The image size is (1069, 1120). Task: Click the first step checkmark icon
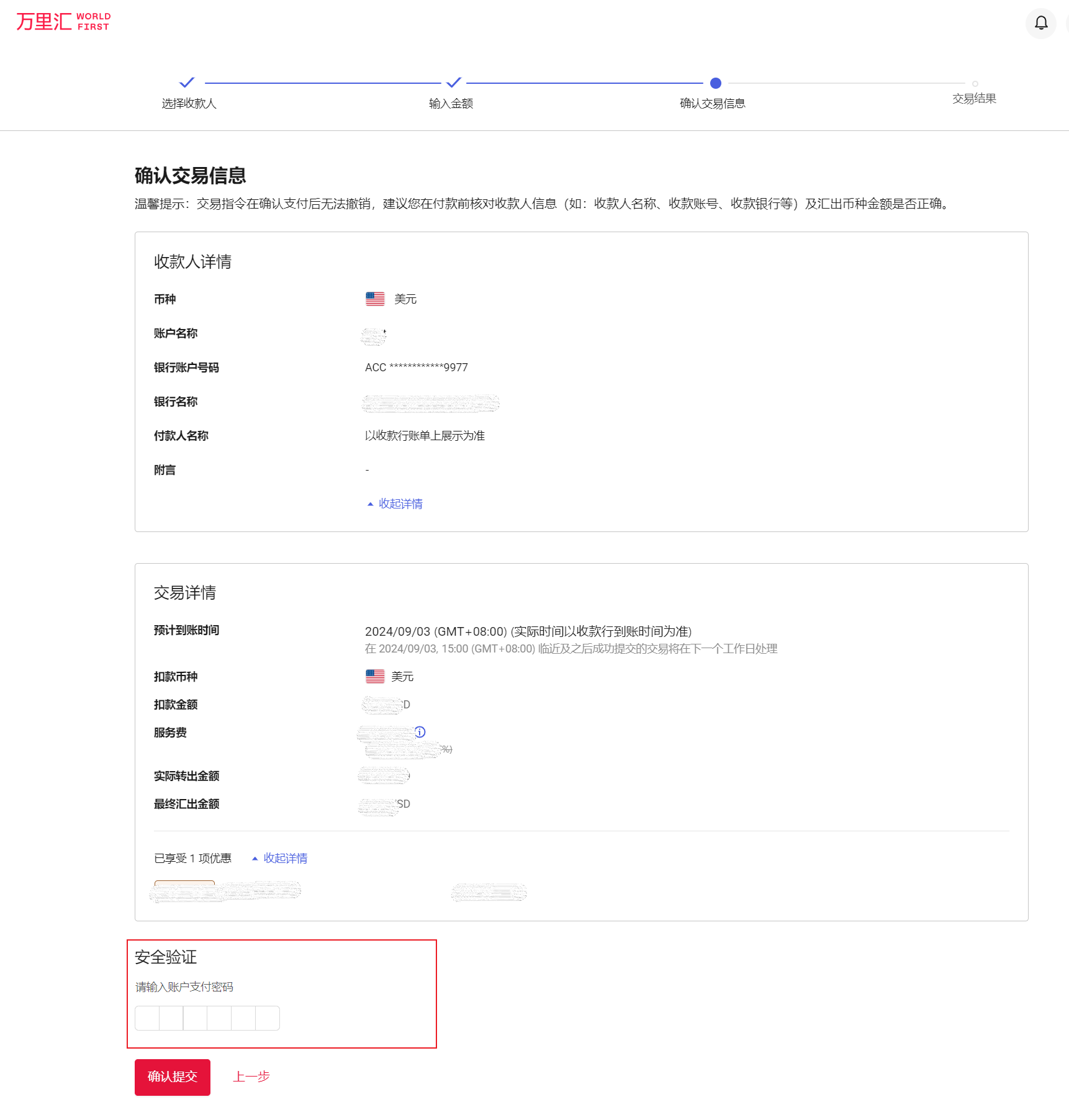pyautogui.click(x=187, y=83)
